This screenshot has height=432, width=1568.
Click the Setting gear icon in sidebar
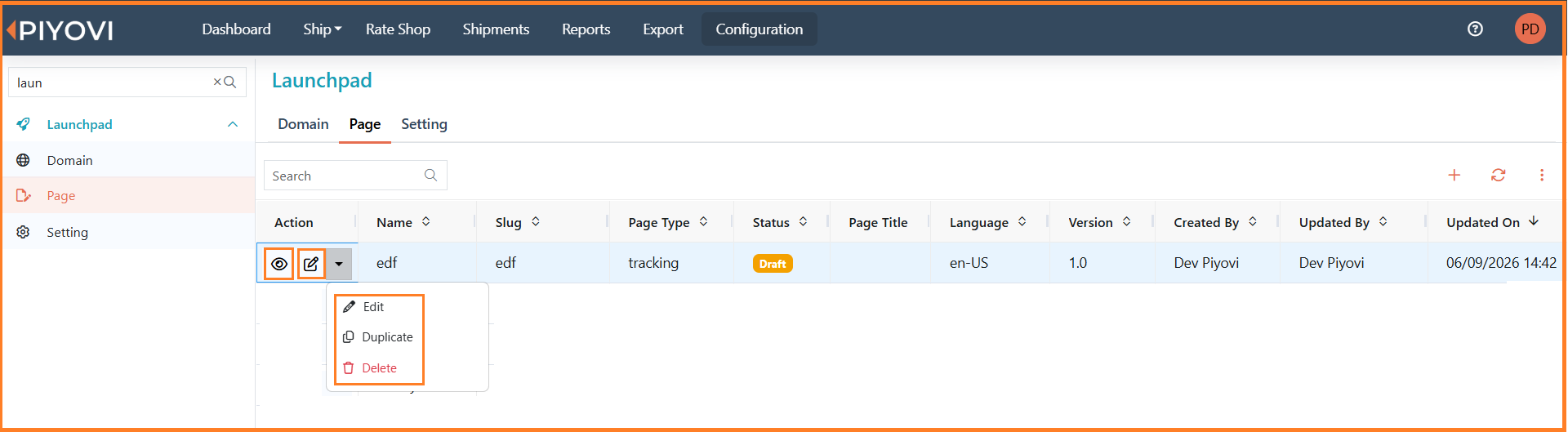pos(23,232)
